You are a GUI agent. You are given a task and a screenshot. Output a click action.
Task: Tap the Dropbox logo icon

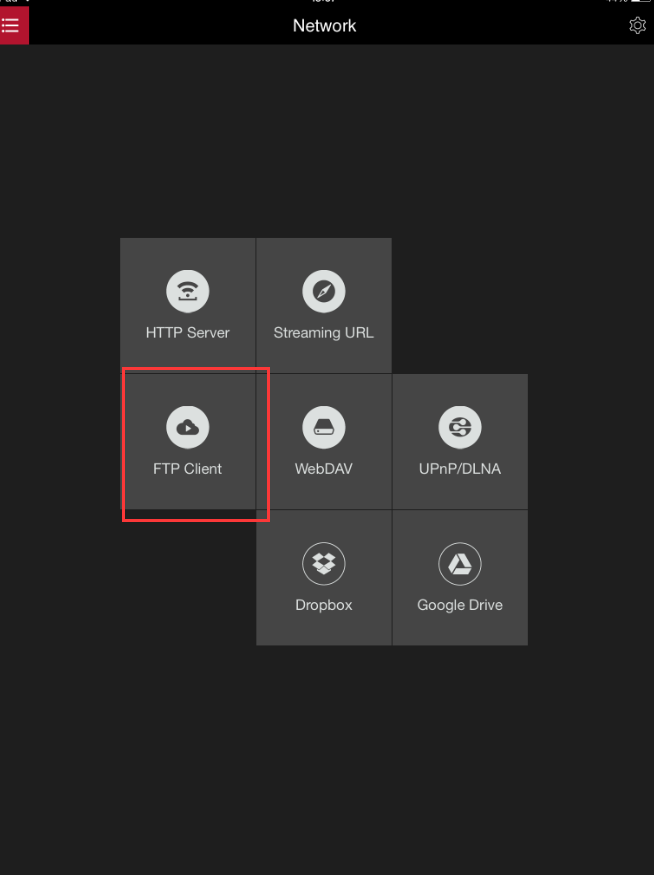click(x=324, y=564)
